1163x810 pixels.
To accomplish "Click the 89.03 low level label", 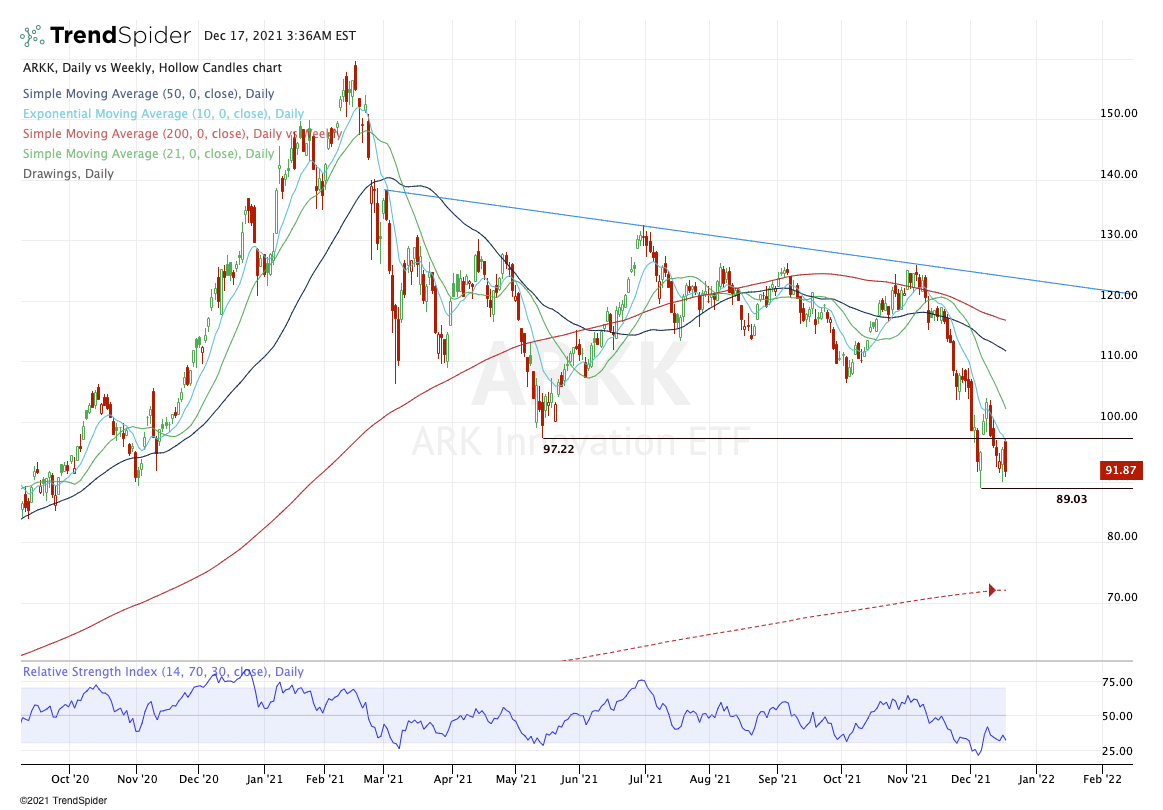I will (1072, 499).
